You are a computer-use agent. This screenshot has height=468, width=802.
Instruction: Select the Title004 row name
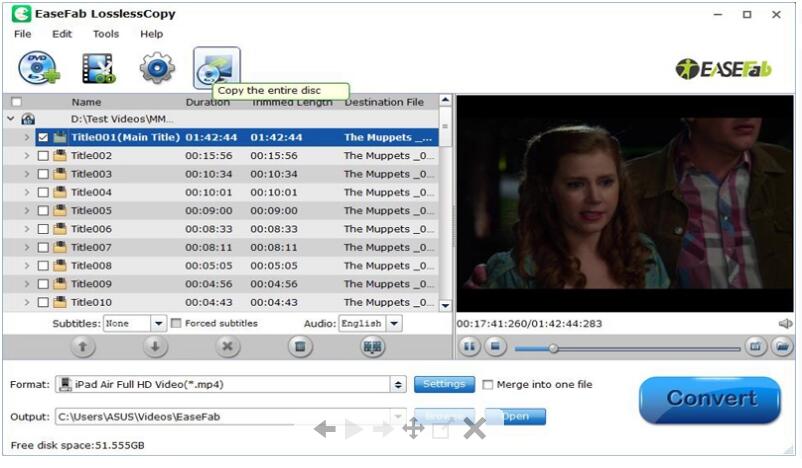(x=91, y=192)
